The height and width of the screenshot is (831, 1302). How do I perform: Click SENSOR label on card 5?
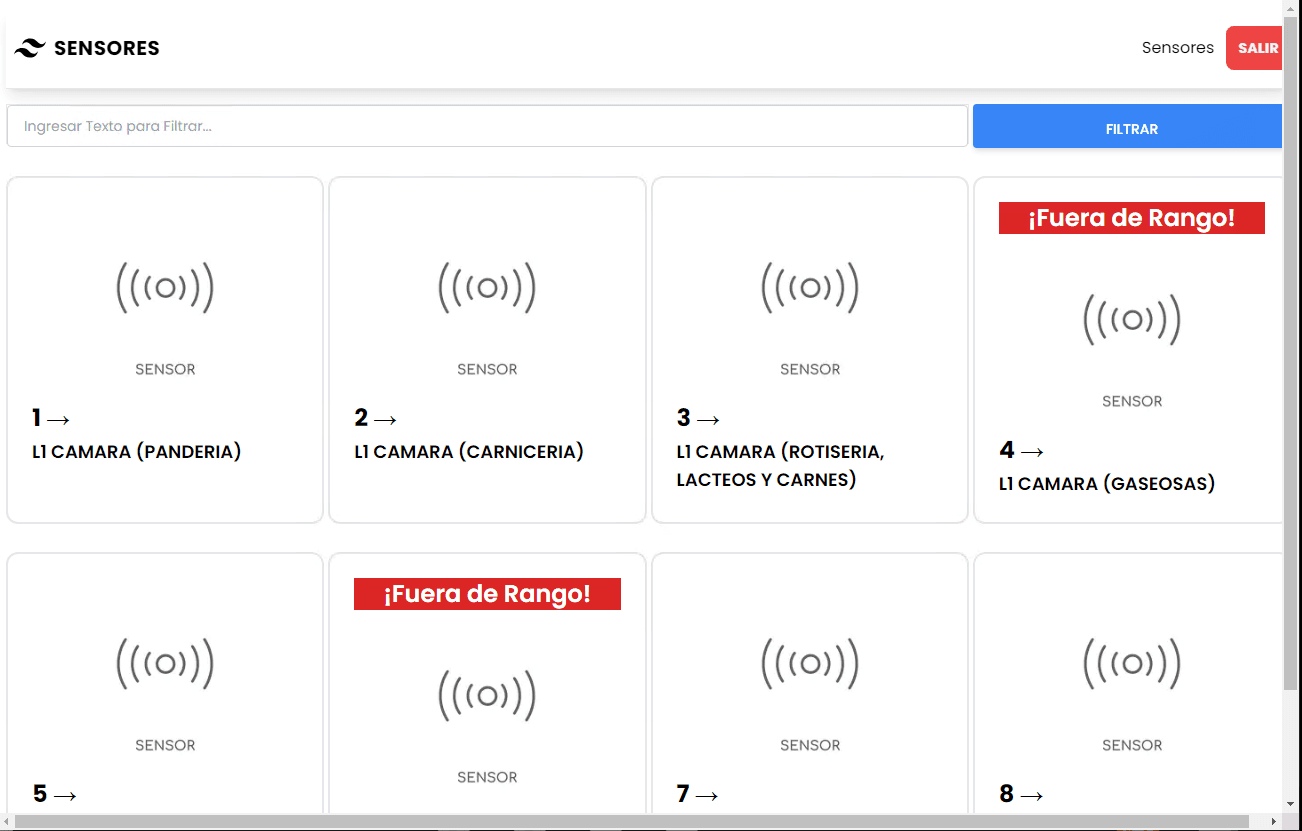(x=165, y=745)
